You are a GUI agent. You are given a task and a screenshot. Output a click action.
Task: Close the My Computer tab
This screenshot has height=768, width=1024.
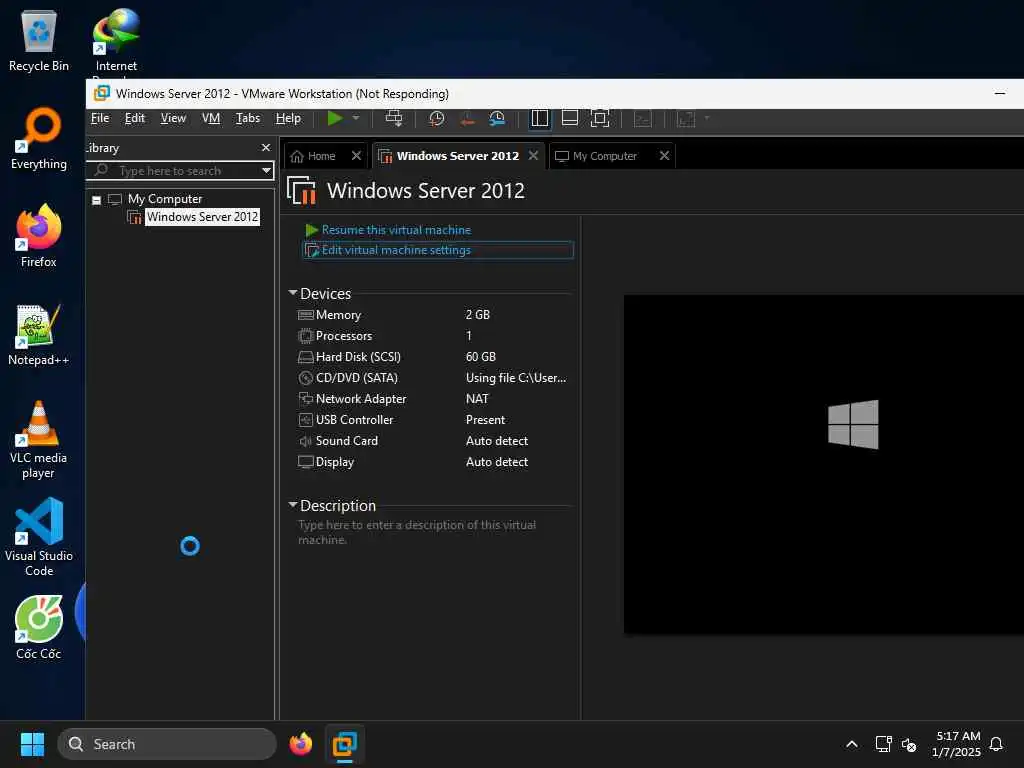pyautogui.click(x=664, y=155)
